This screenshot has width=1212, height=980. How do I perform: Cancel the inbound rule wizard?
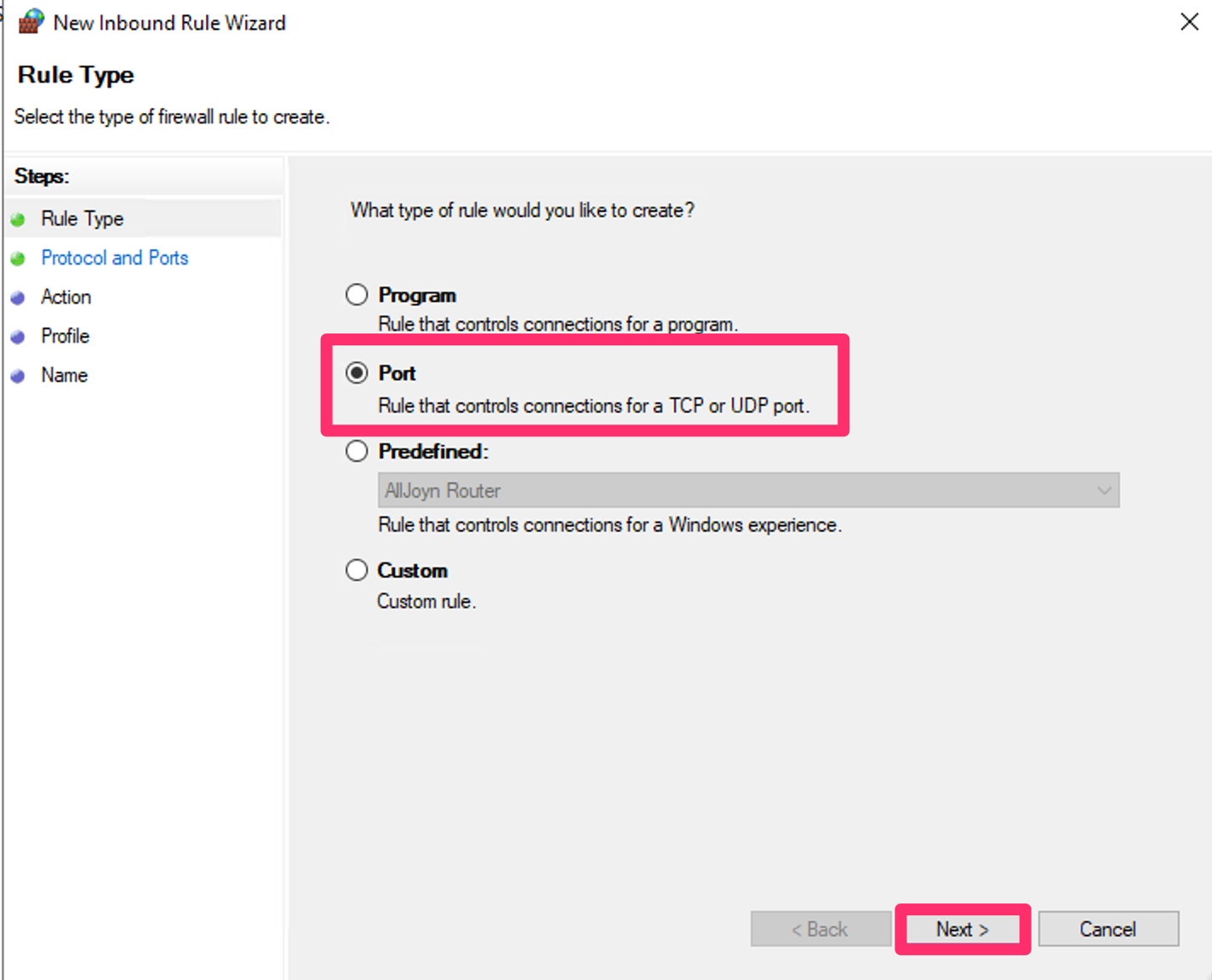click(x=1107, y=929)
